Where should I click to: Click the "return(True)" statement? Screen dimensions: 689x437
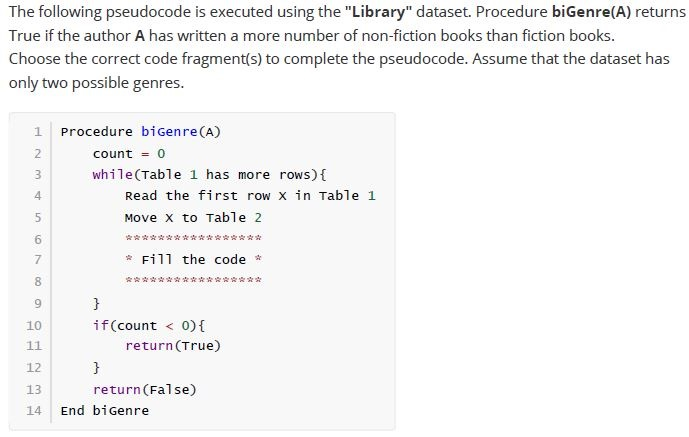[173, 346]
